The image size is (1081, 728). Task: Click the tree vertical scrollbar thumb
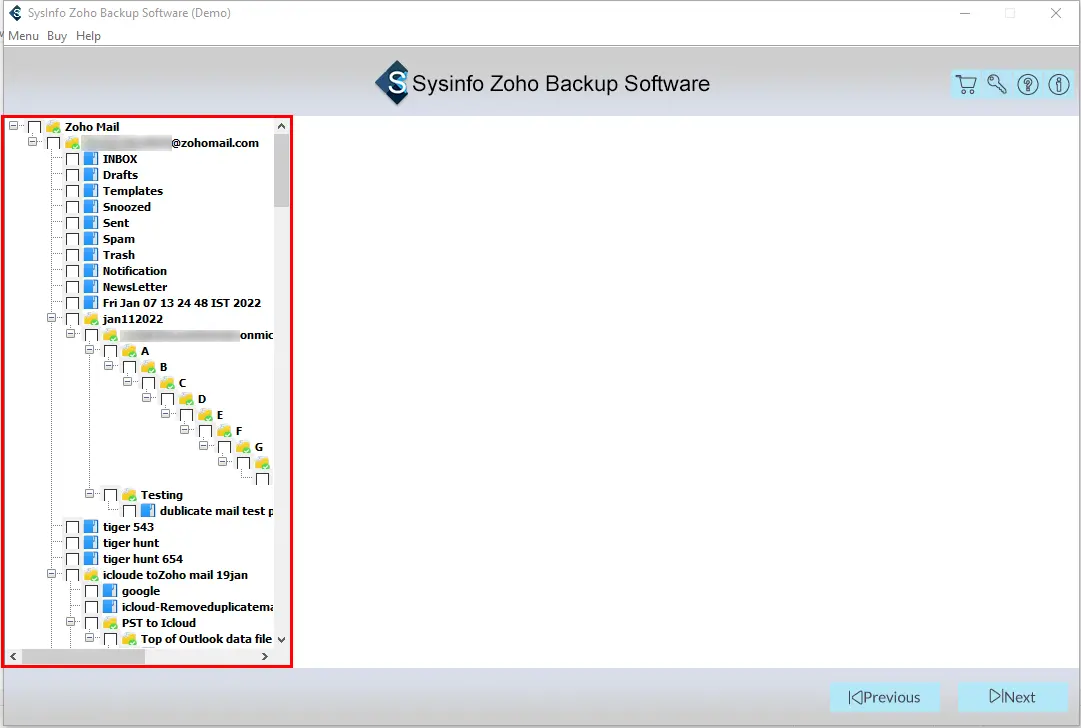pos(281,170)
